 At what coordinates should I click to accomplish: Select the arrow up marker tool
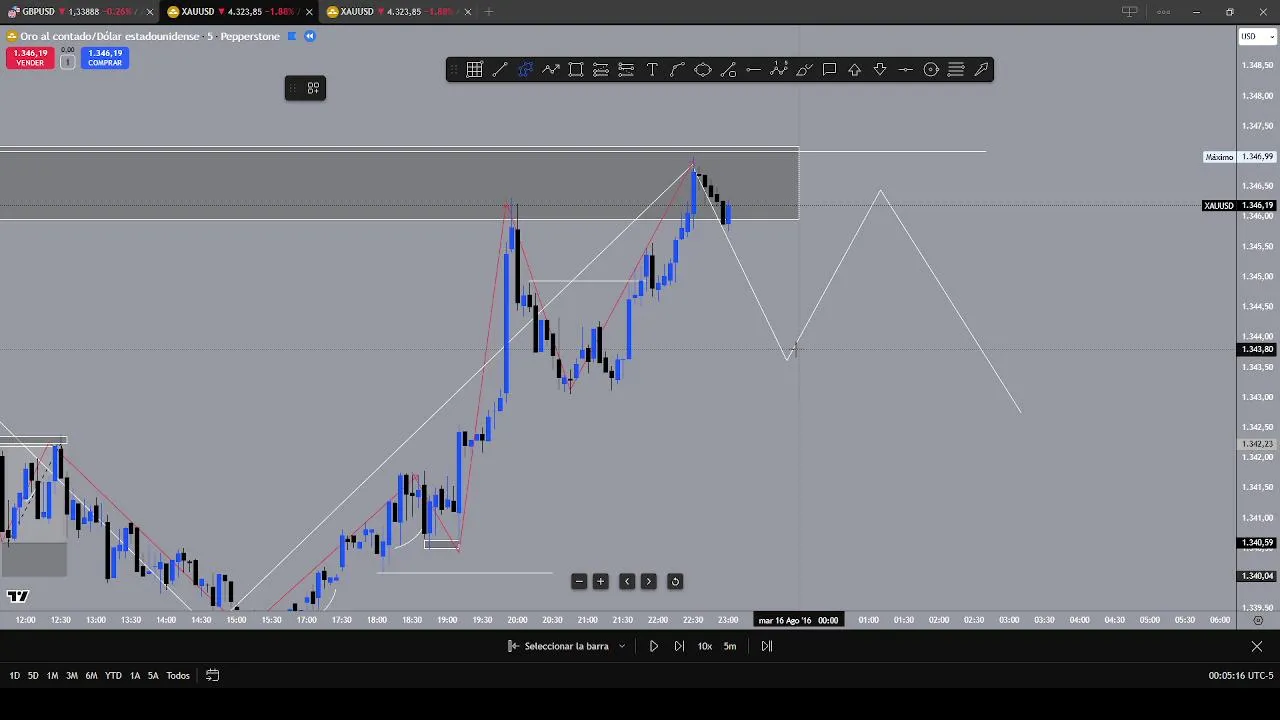pos(855,69)
